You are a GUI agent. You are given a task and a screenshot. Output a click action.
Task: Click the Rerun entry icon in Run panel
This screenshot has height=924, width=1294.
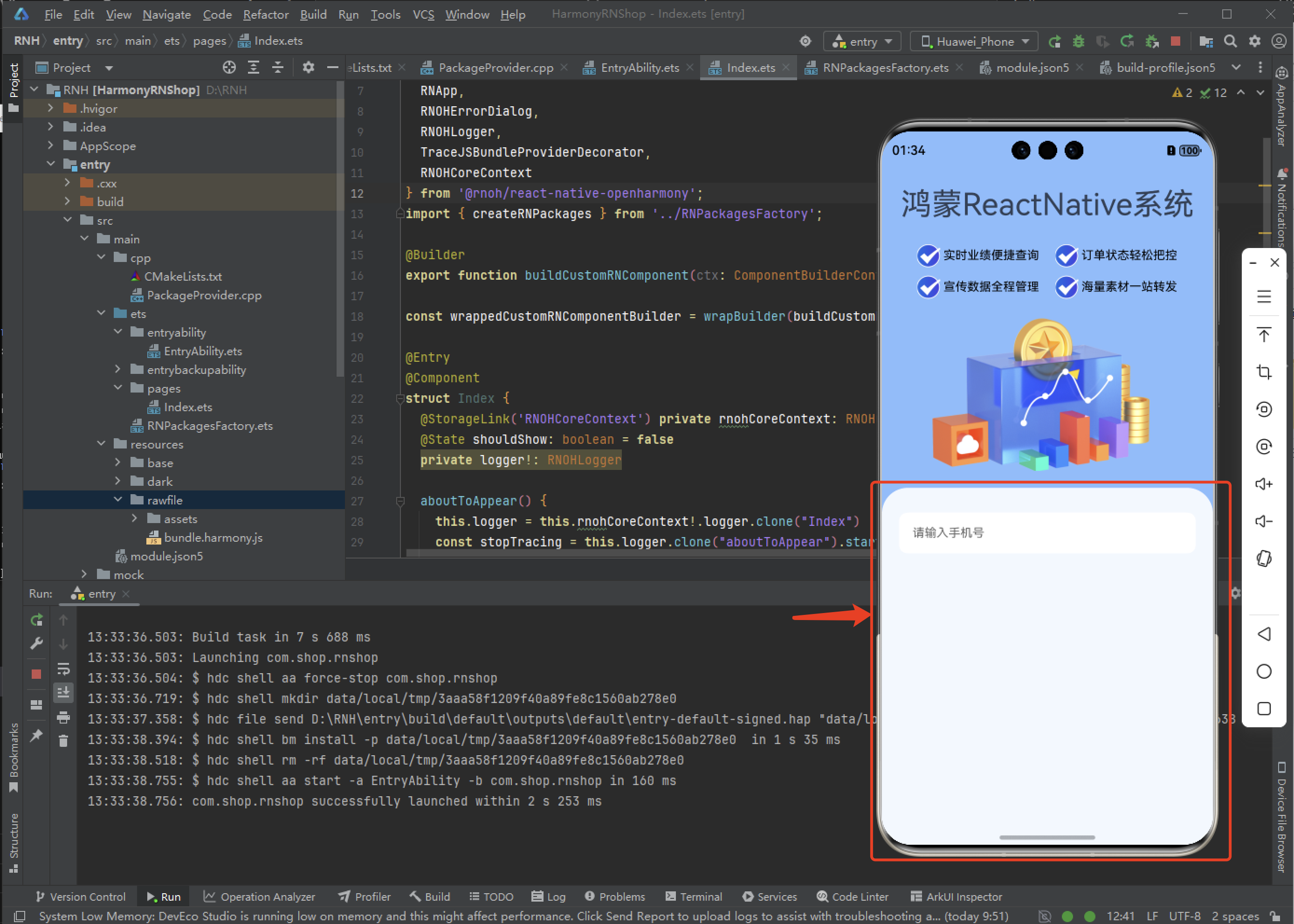click(x=36, y=620)
